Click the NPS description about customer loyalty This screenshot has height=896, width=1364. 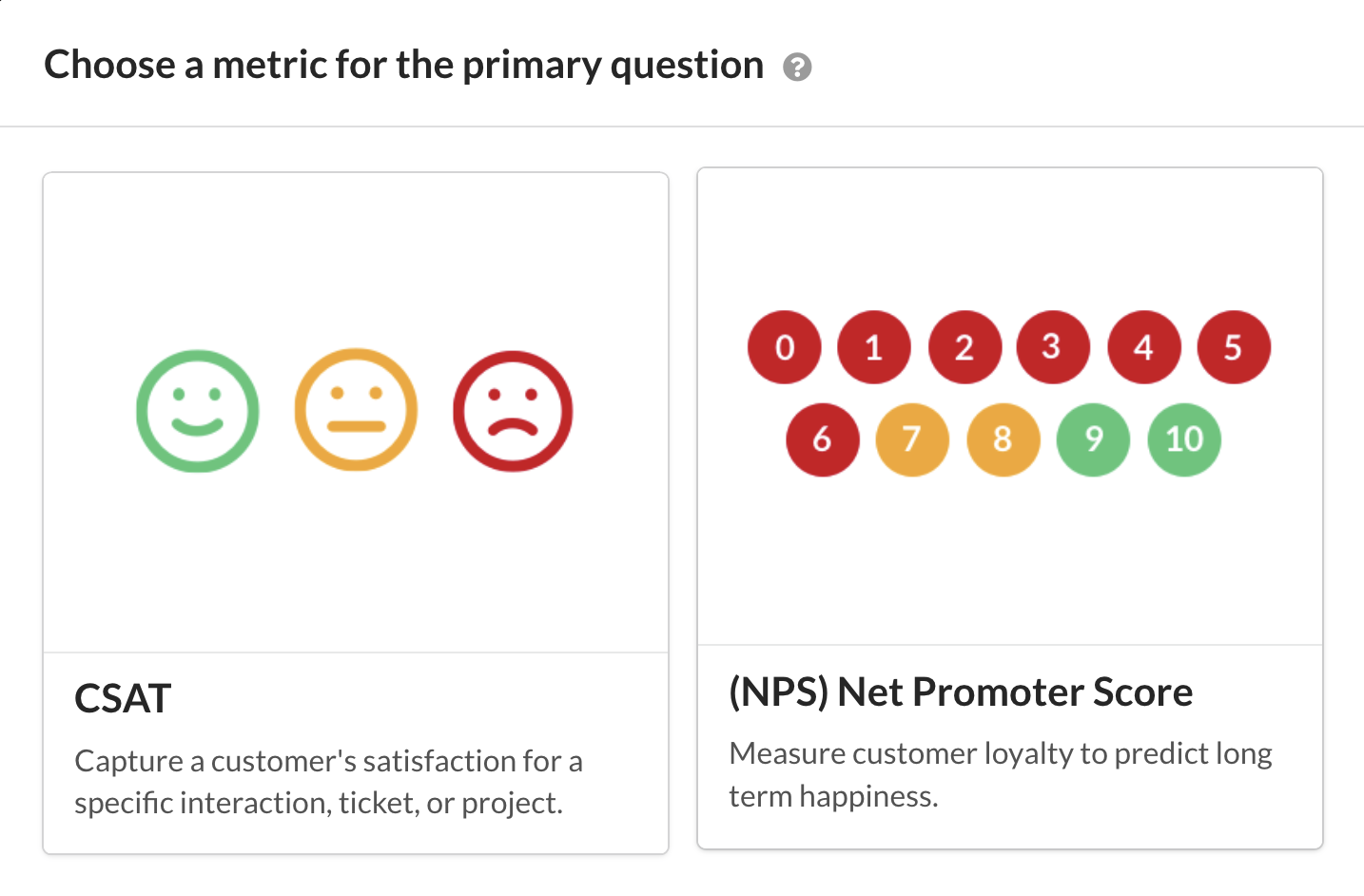(x=1000, y=774)
